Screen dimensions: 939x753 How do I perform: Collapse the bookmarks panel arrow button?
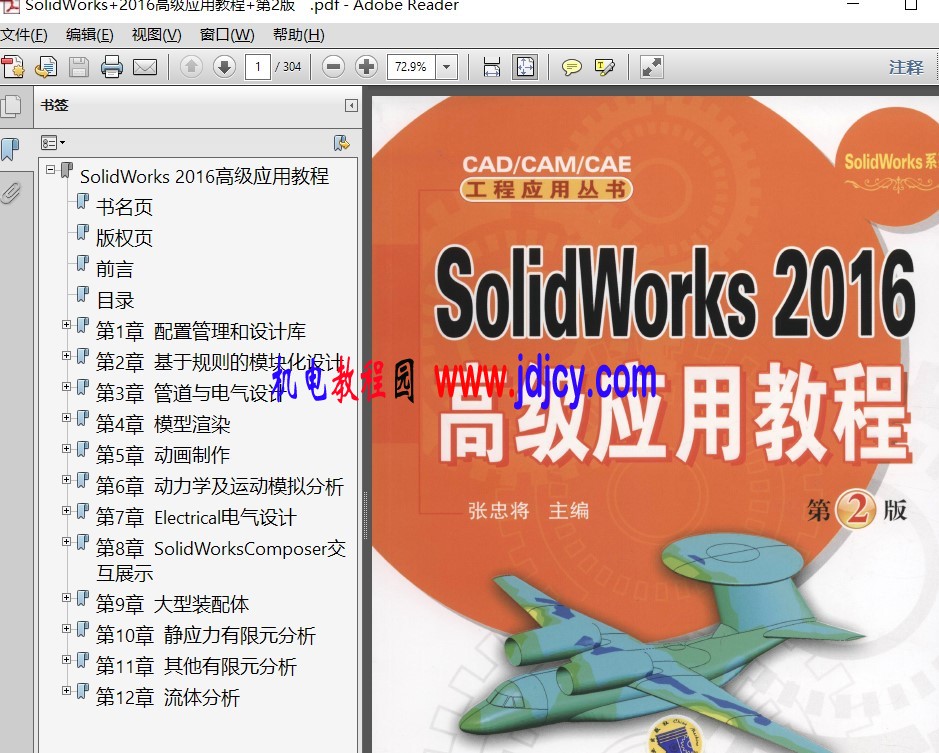point(352,106)
